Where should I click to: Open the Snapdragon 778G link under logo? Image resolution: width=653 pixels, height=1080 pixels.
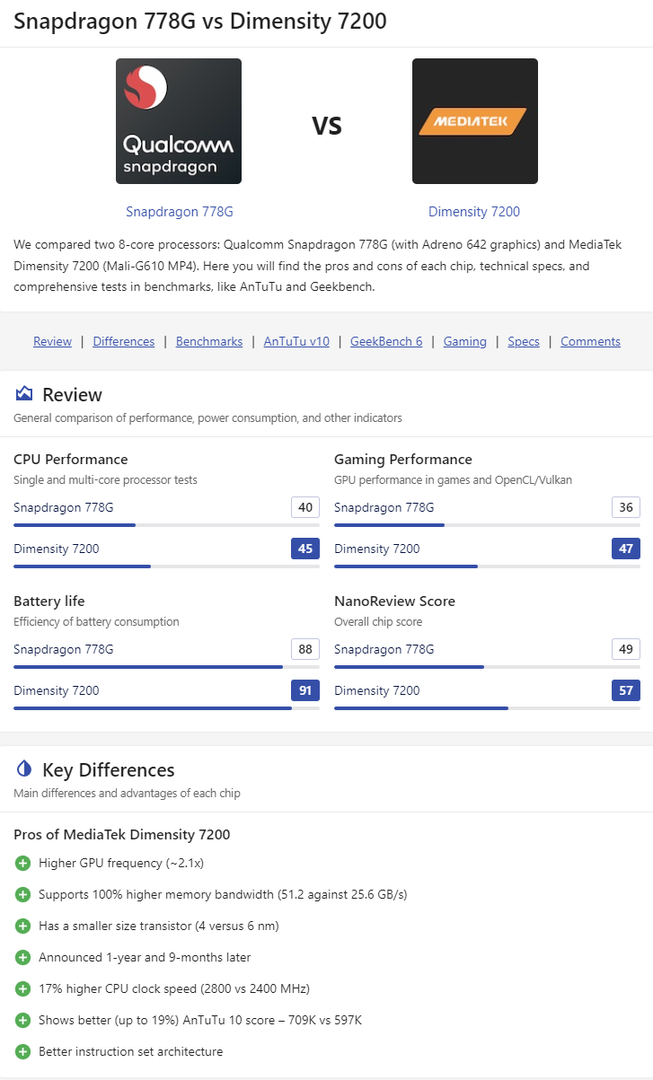(179, 211)
